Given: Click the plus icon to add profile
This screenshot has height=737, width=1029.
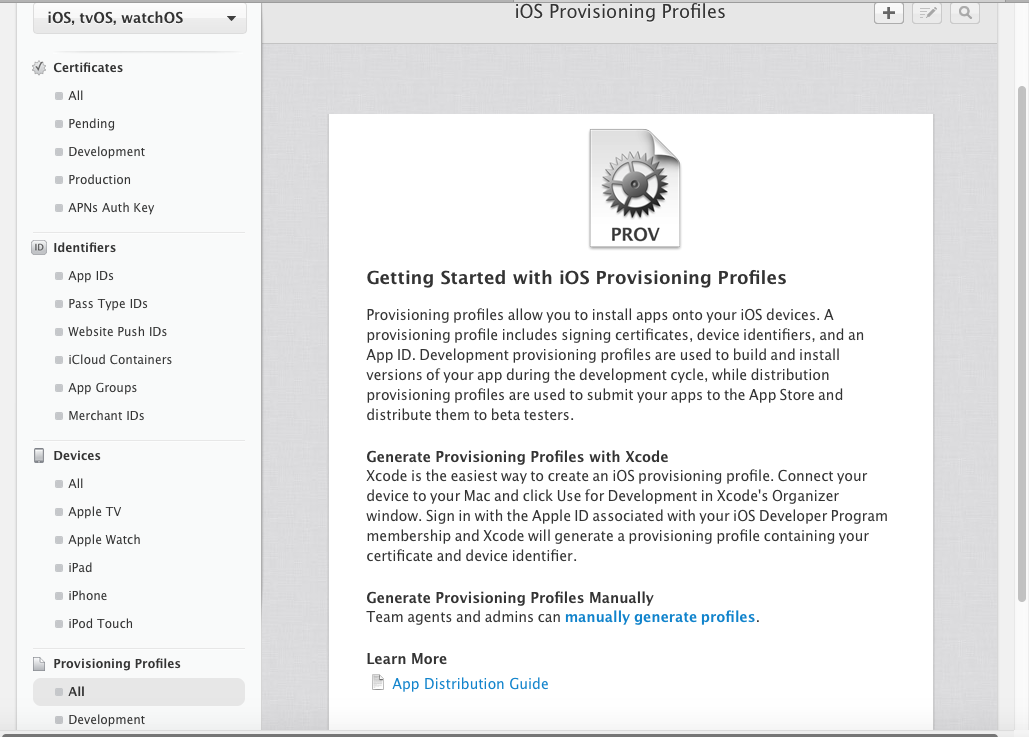Looking at the screenshot, I should coord(889,12).
